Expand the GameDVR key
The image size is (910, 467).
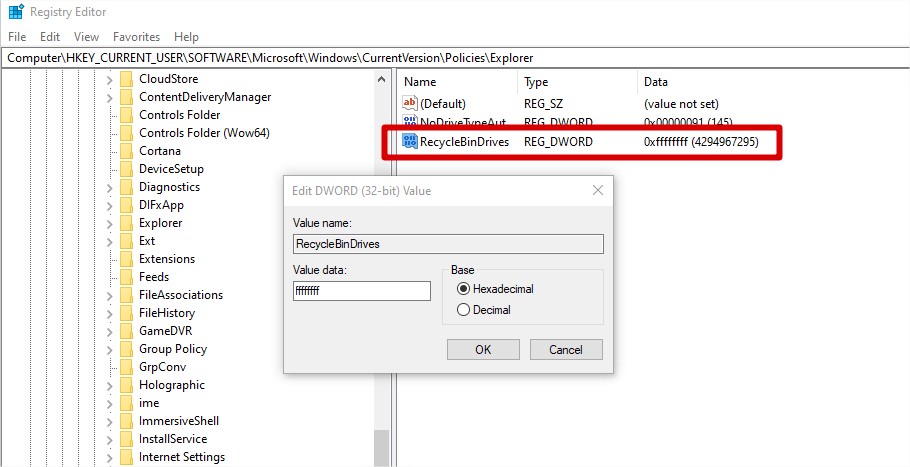(x=109, y=331)
